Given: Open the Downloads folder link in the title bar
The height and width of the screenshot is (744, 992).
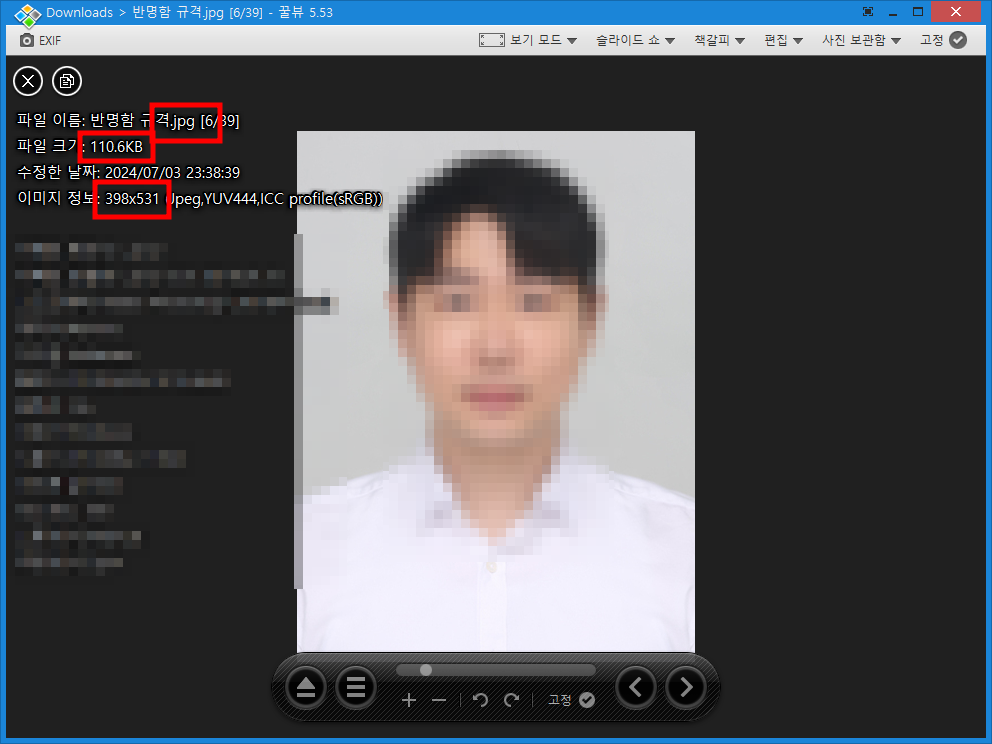Looking at the screenshot, I should [x=80, y=12].
